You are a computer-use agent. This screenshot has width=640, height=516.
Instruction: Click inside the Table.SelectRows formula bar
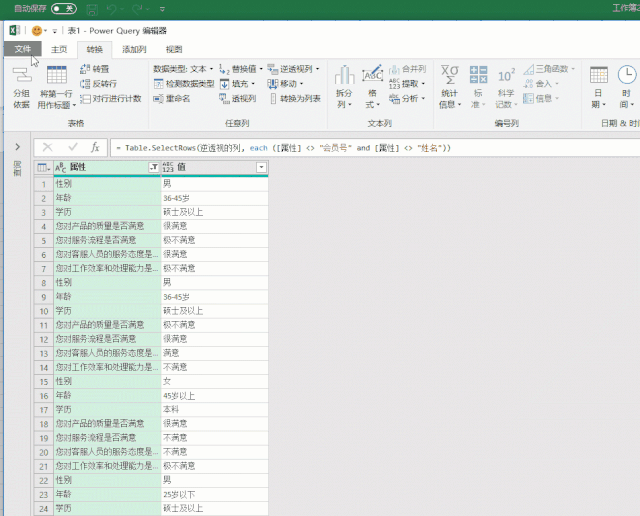pos(375,148)
